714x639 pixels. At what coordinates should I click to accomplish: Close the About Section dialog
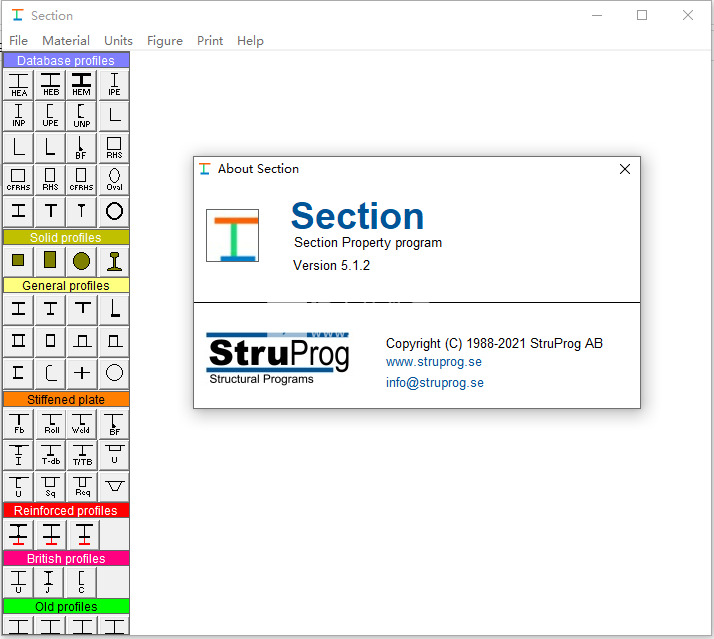625,169
